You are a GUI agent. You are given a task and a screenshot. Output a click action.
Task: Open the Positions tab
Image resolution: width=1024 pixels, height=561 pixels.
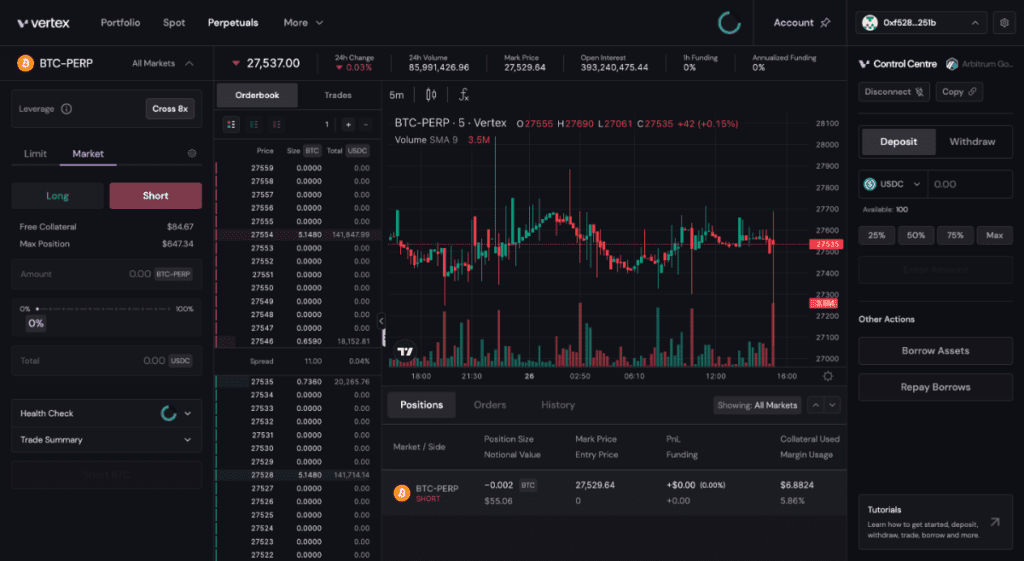click(x=421, y=405)
